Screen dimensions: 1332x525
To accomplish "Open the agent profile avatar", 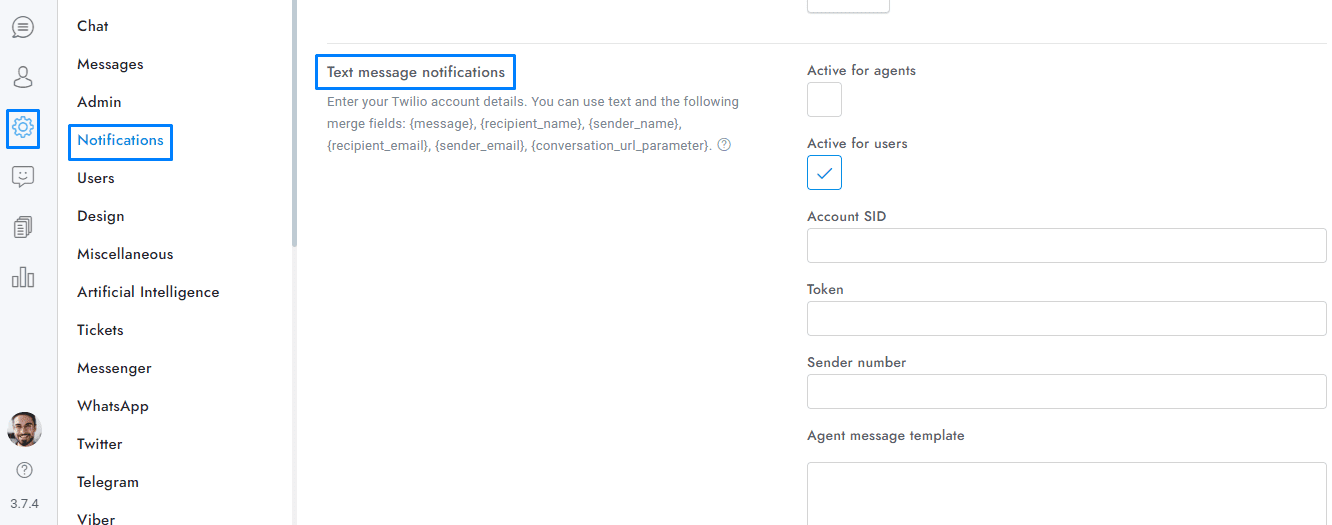I will [x=24, y=429].
